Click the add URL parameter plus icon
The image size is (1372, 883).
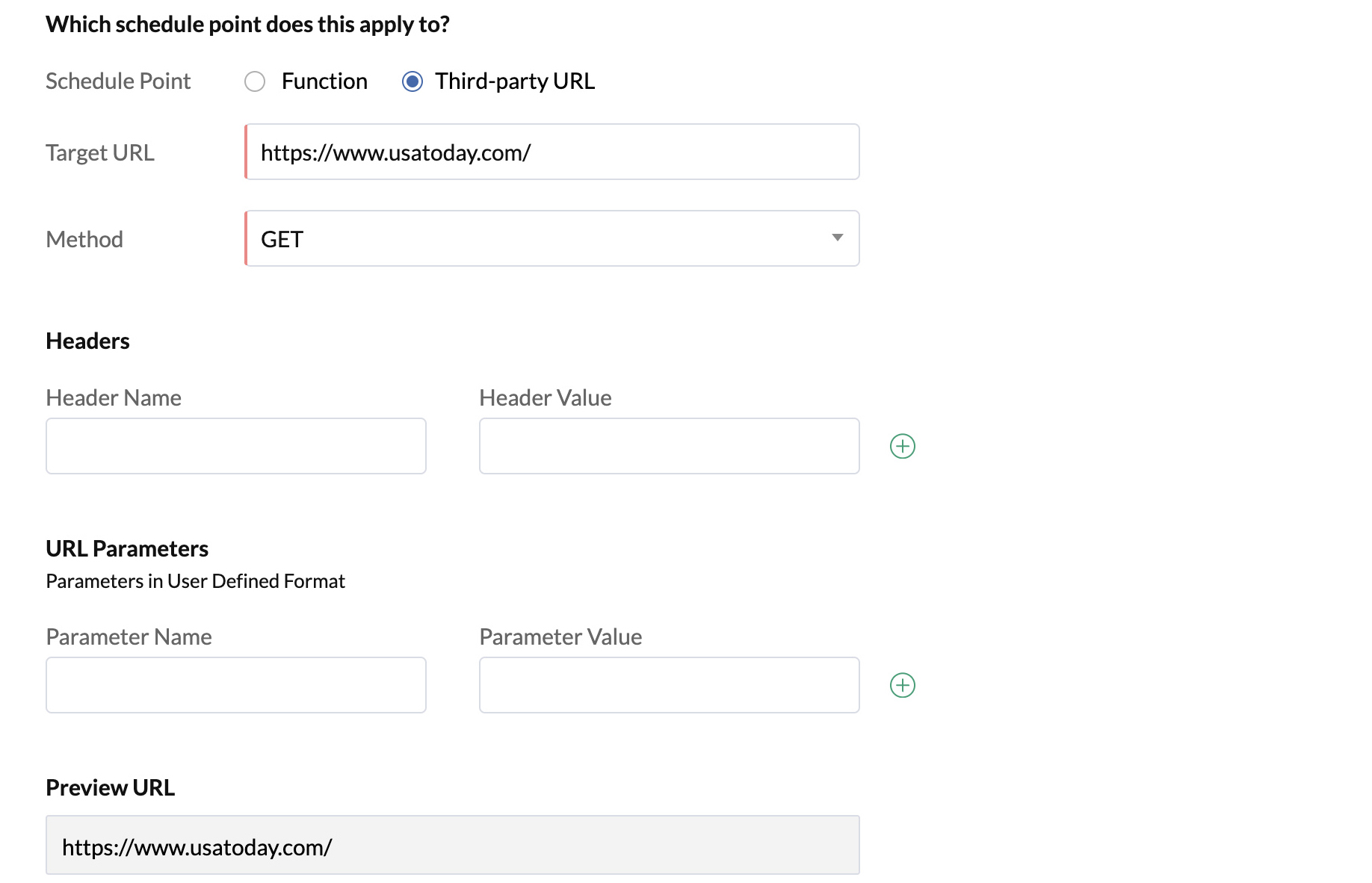click(x=903, y=685)
